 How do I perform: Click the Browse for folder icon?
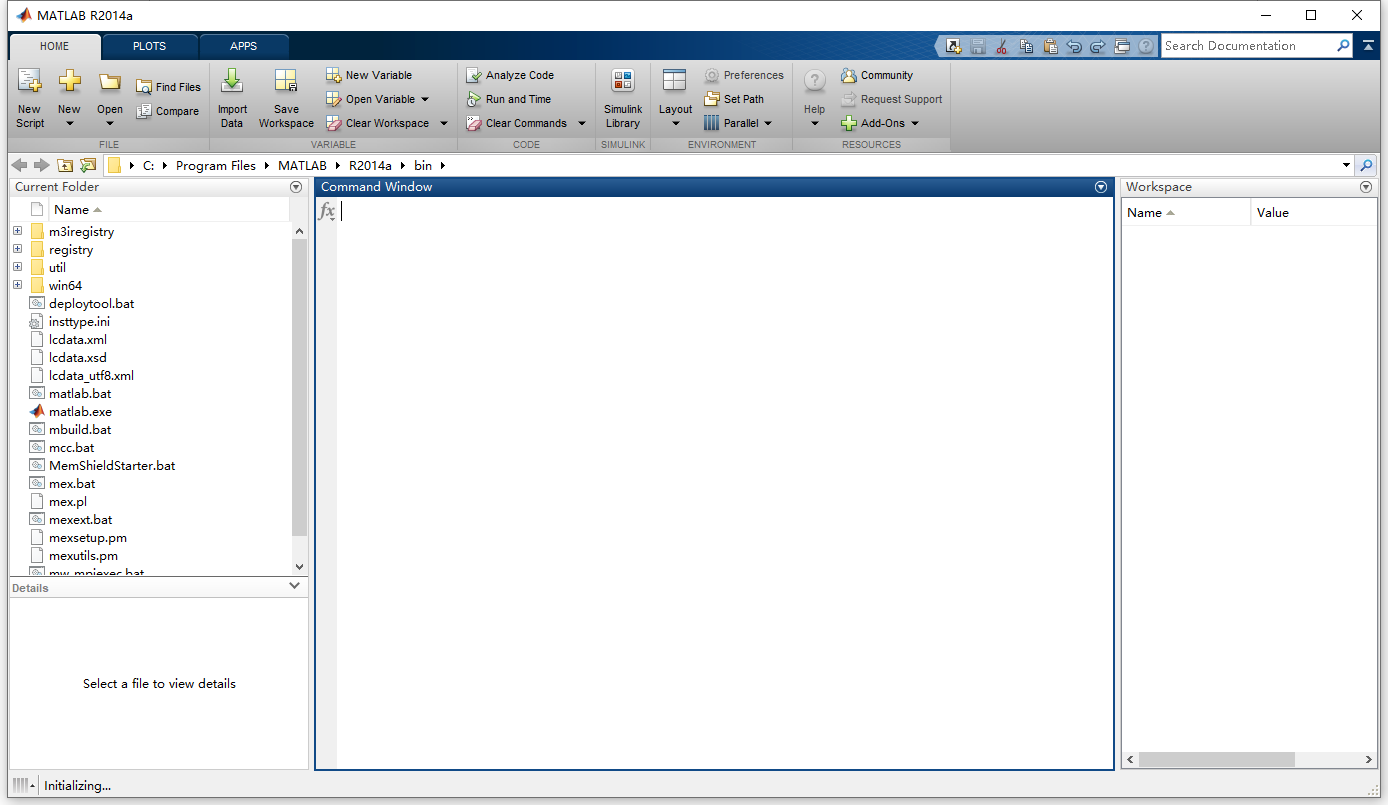pos(88,165)
